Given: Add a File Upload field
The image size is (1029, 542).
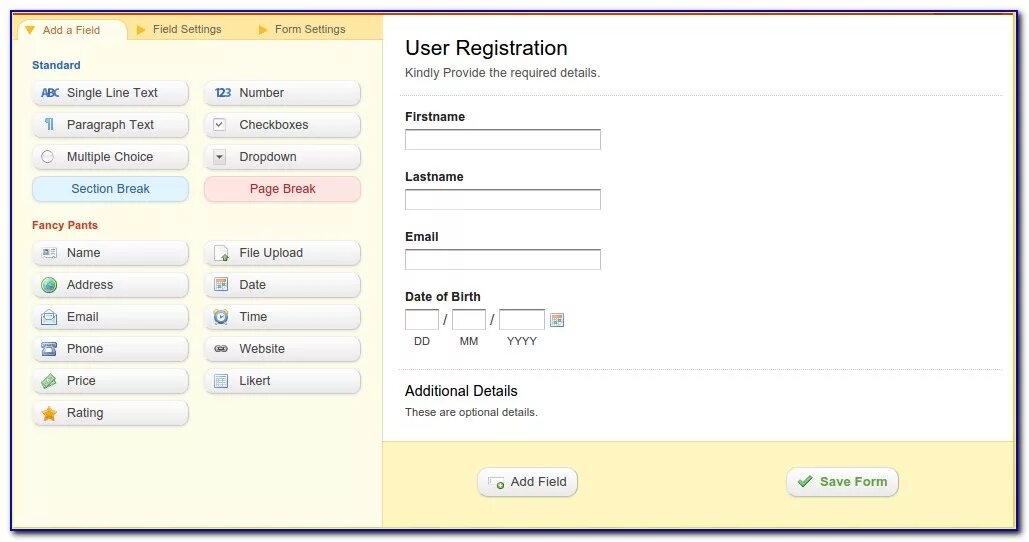Looking at the screenshot, I should pos(282,253).
